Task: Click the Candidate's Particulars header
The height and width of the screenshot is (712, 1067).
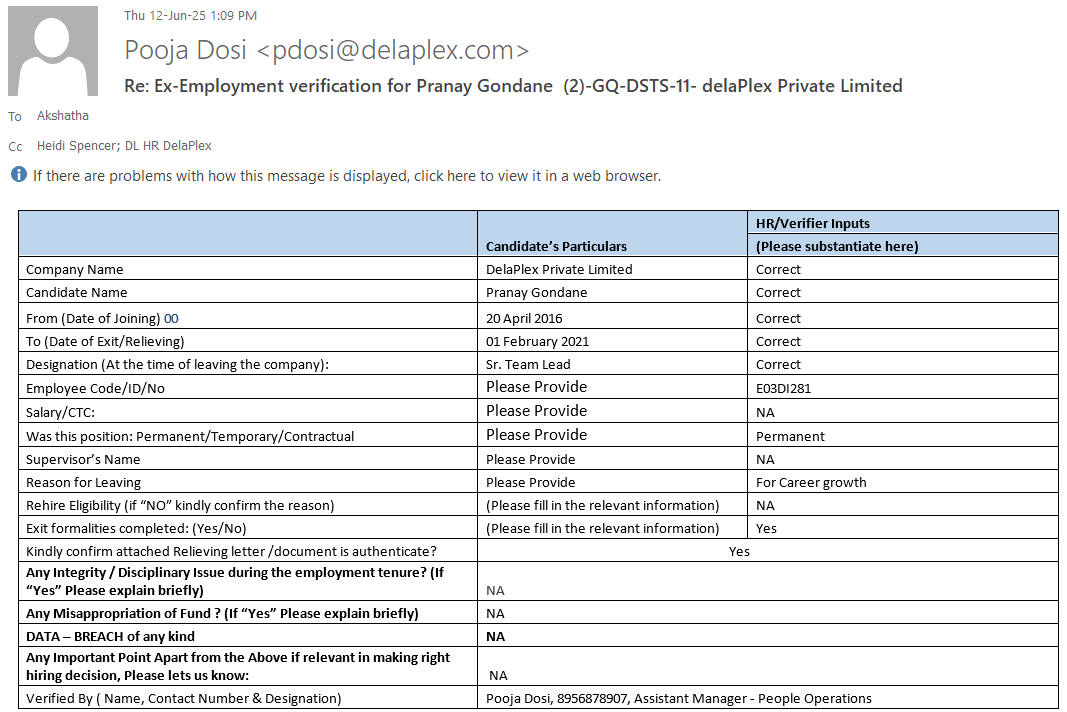Action: coord(556,246)
